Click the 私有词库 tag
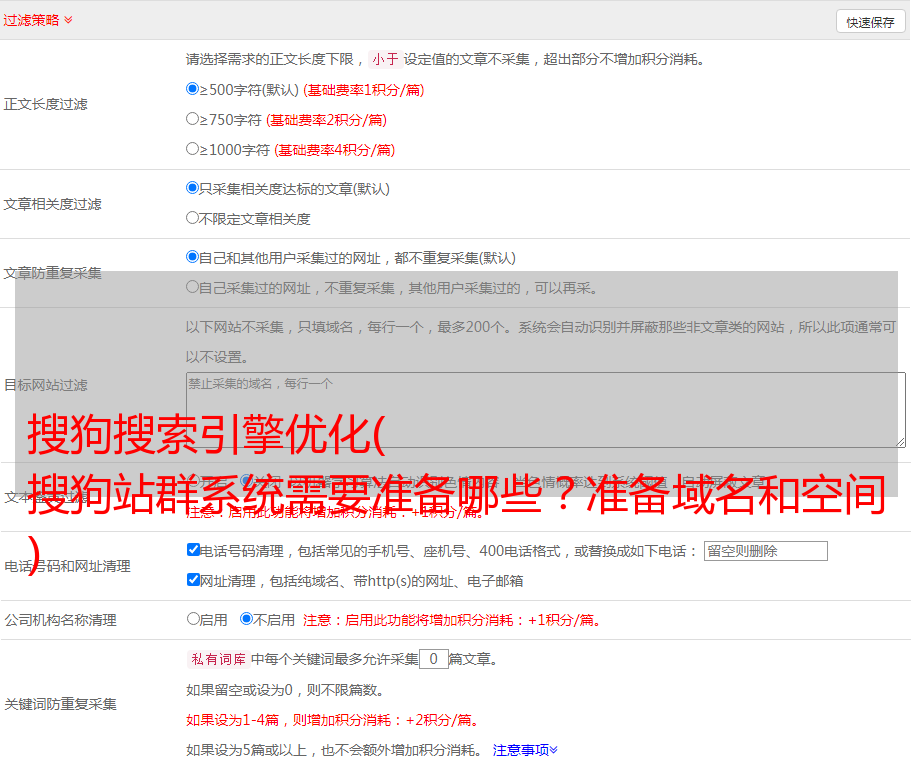The width and height of the screenshot is (912, 768). tap(219, 659)
